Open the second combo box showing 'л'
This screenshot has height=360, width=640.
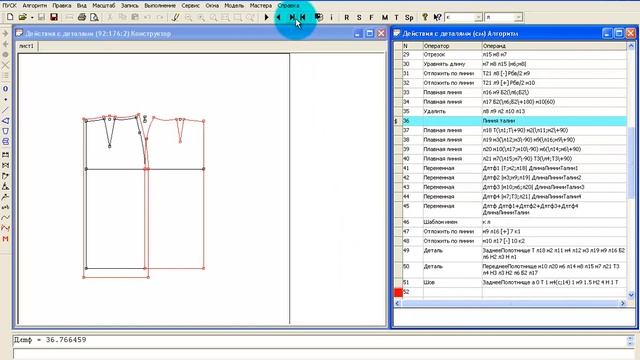(x=504, y=17)
